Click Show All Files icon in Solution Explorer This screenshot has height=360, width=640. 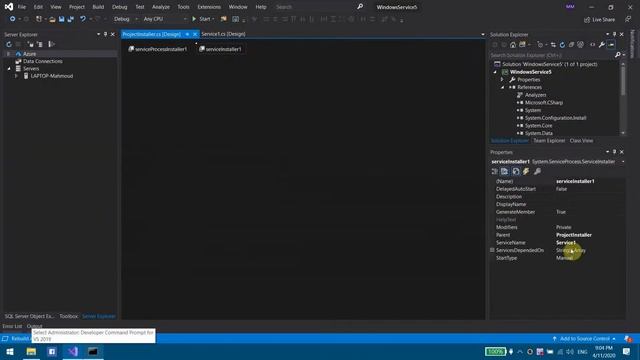click(580, 44)
